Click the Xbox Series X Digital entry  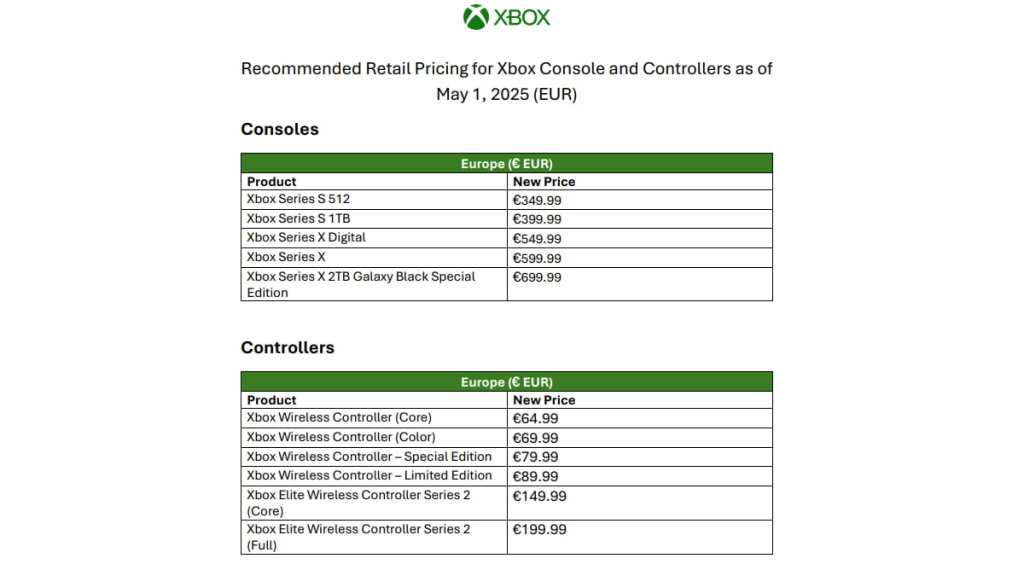click(306, 238)
